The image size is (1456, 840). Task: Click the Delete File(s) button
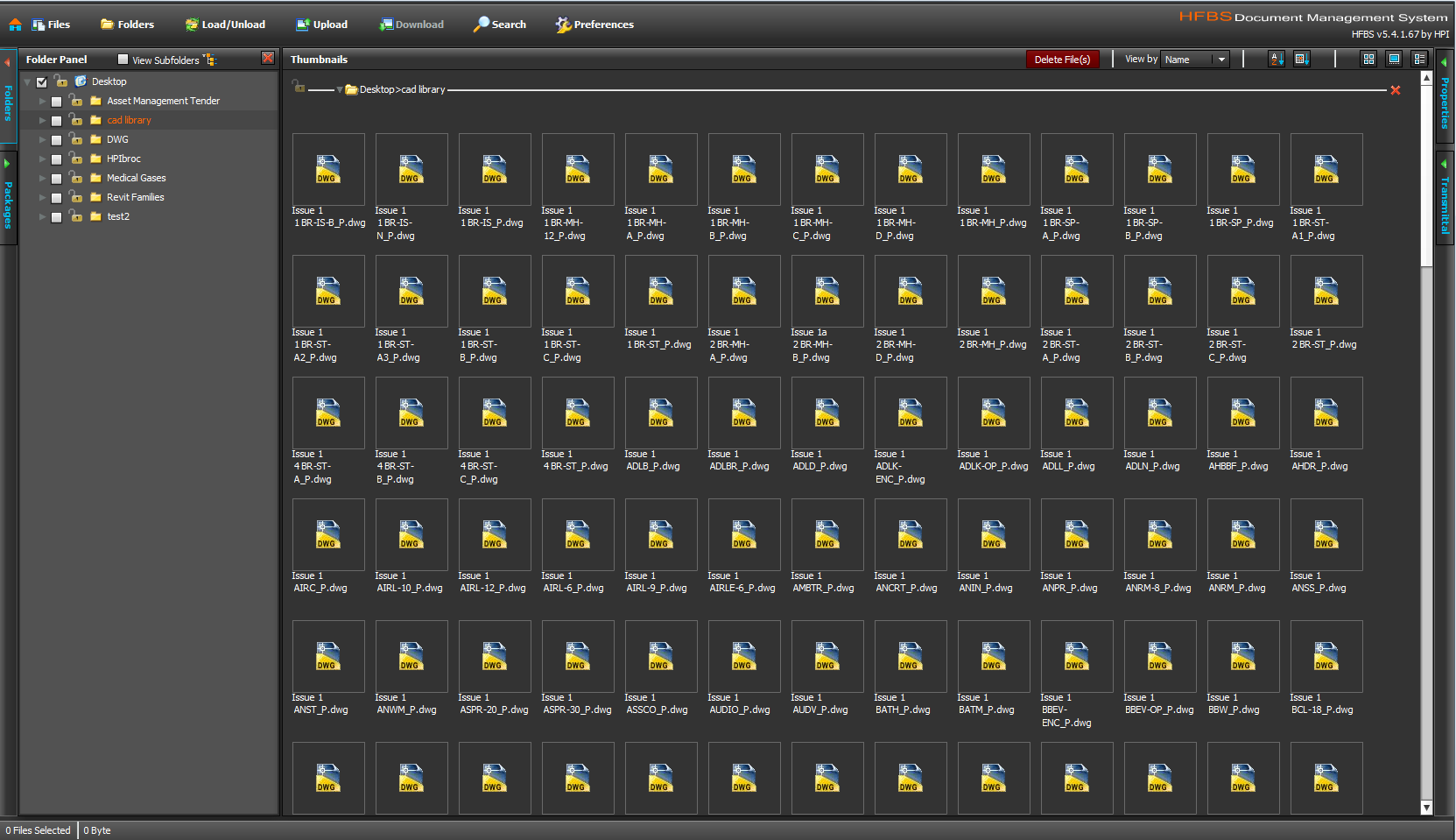tap(1062, 60)
